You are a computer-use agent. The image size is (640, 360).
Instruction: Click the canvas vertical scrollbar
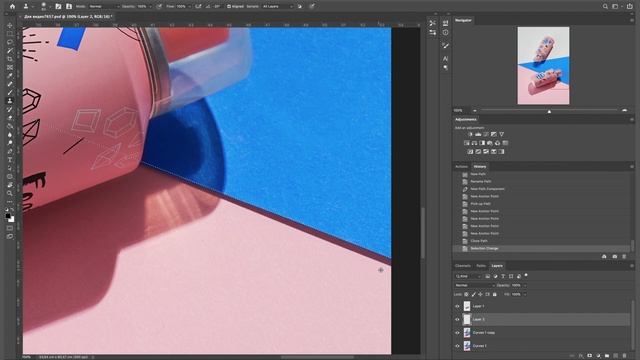(x=423, y=233)
